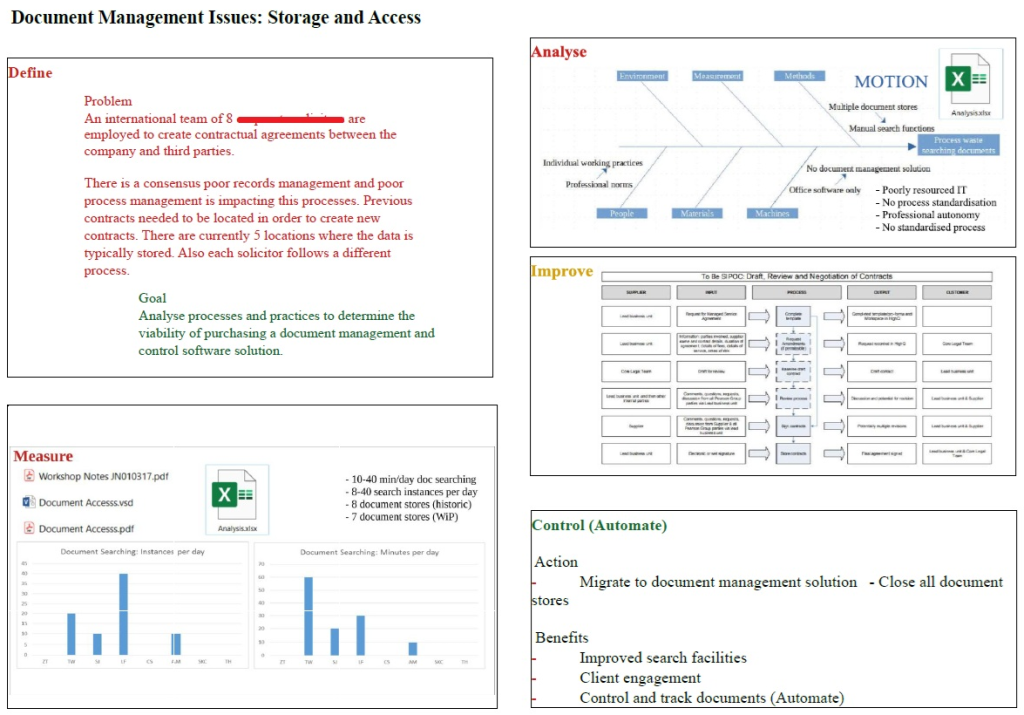Select the "Define" section heading
This screenshot has width=1024, height=715.
(30, 72)
